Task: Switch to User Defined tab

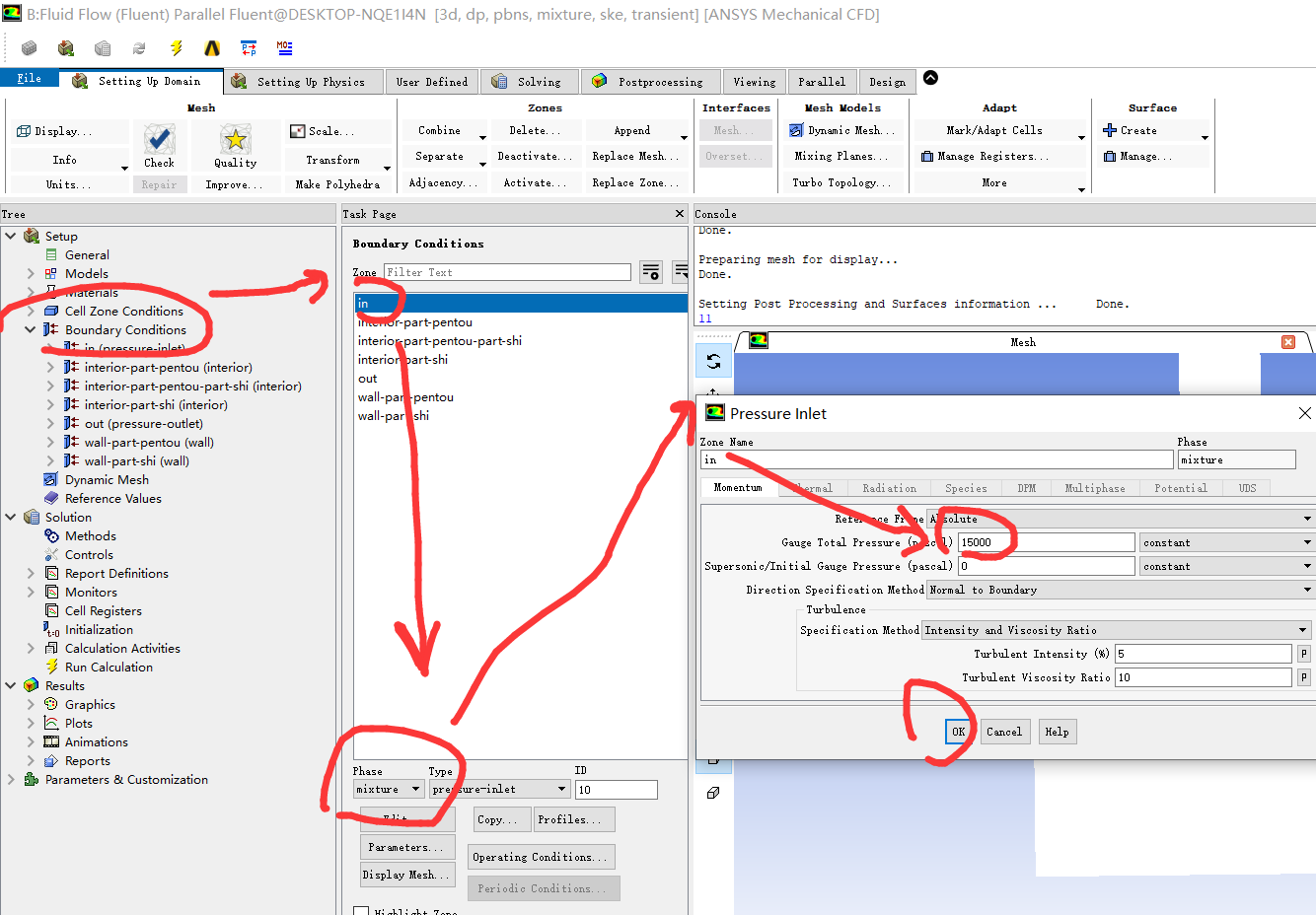Action: 432,82
